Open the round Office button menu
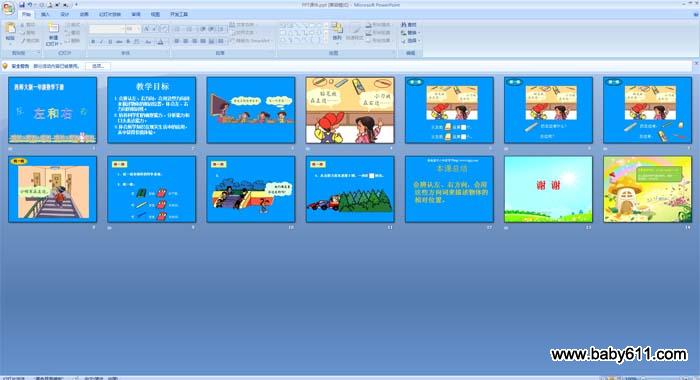 [x=8, y=8]
